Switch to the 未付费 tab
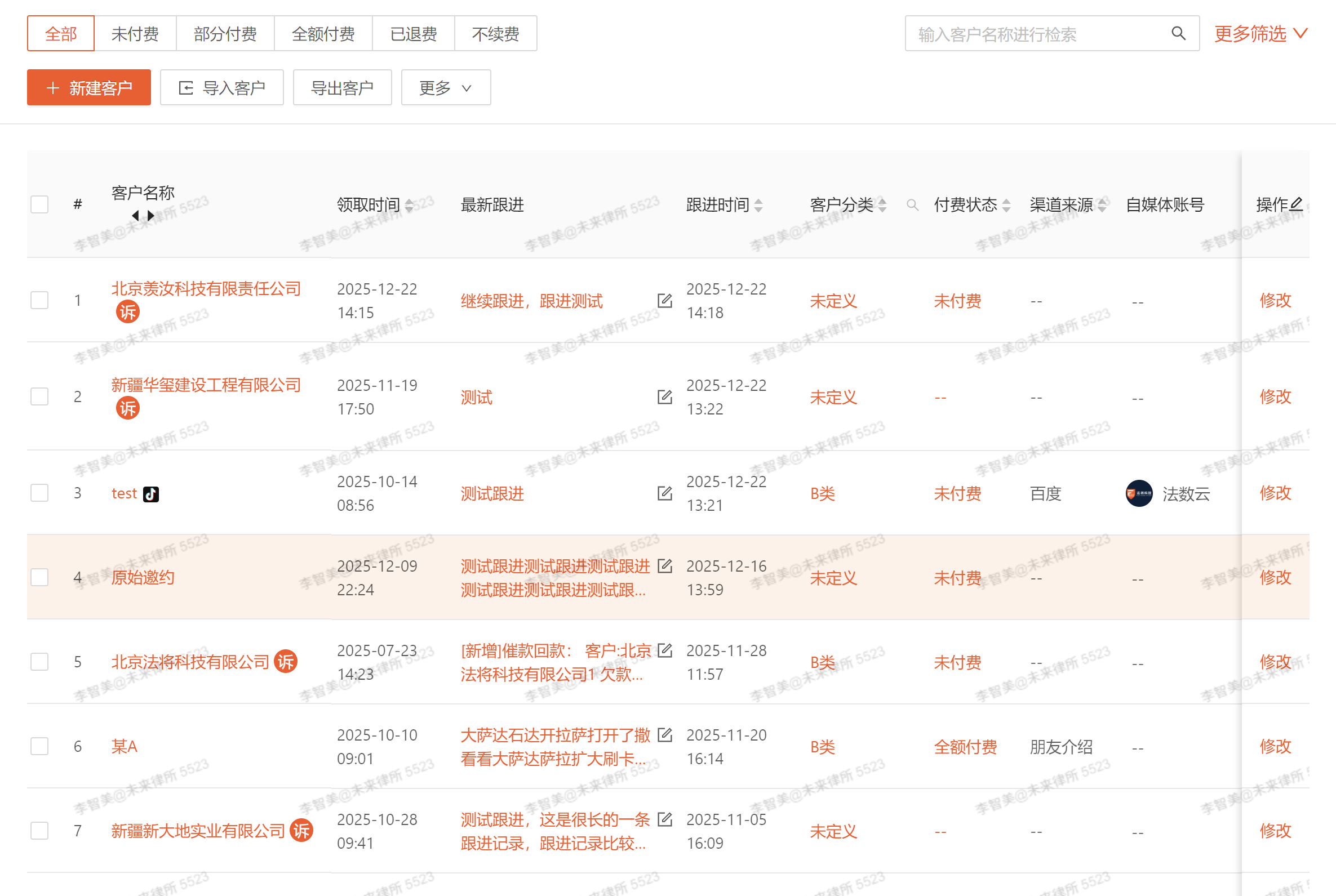Image resolution: width=1336 pixels, height=896 pixels. tap(135, 34)
